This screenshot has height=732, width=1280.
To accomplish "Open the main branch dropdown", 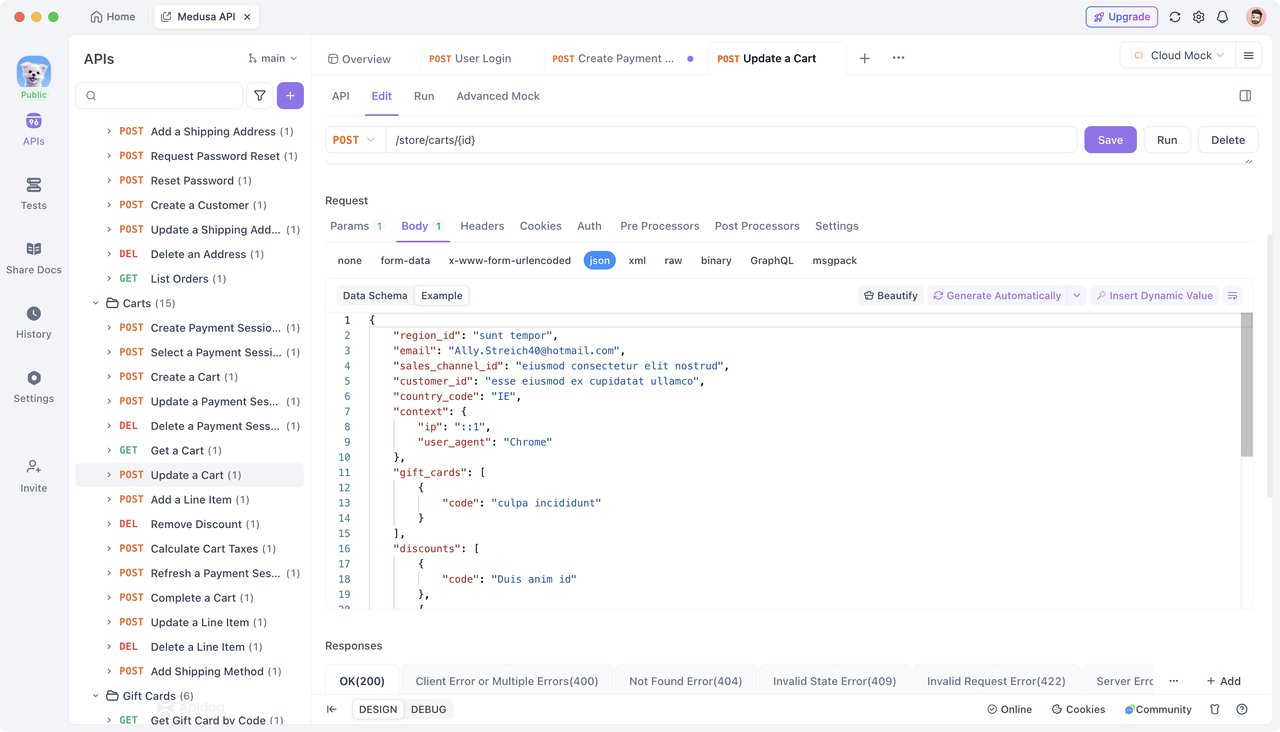I will pos(272,58).
